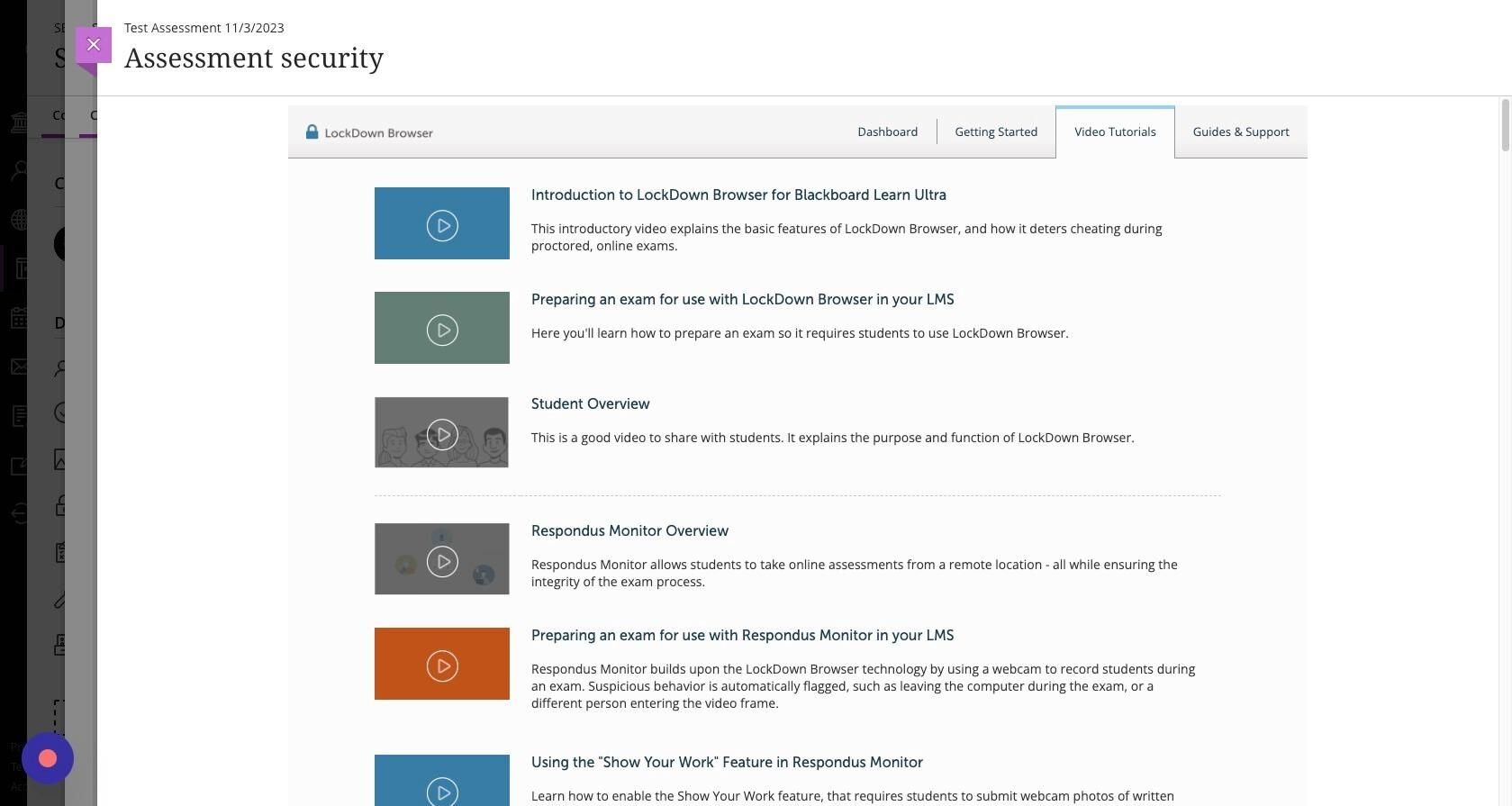Play the Preparing an exam with LockDown Browser thumbnail
Image resolution: width=1512 pixels, height=806 pixels.
coord(442,328)
